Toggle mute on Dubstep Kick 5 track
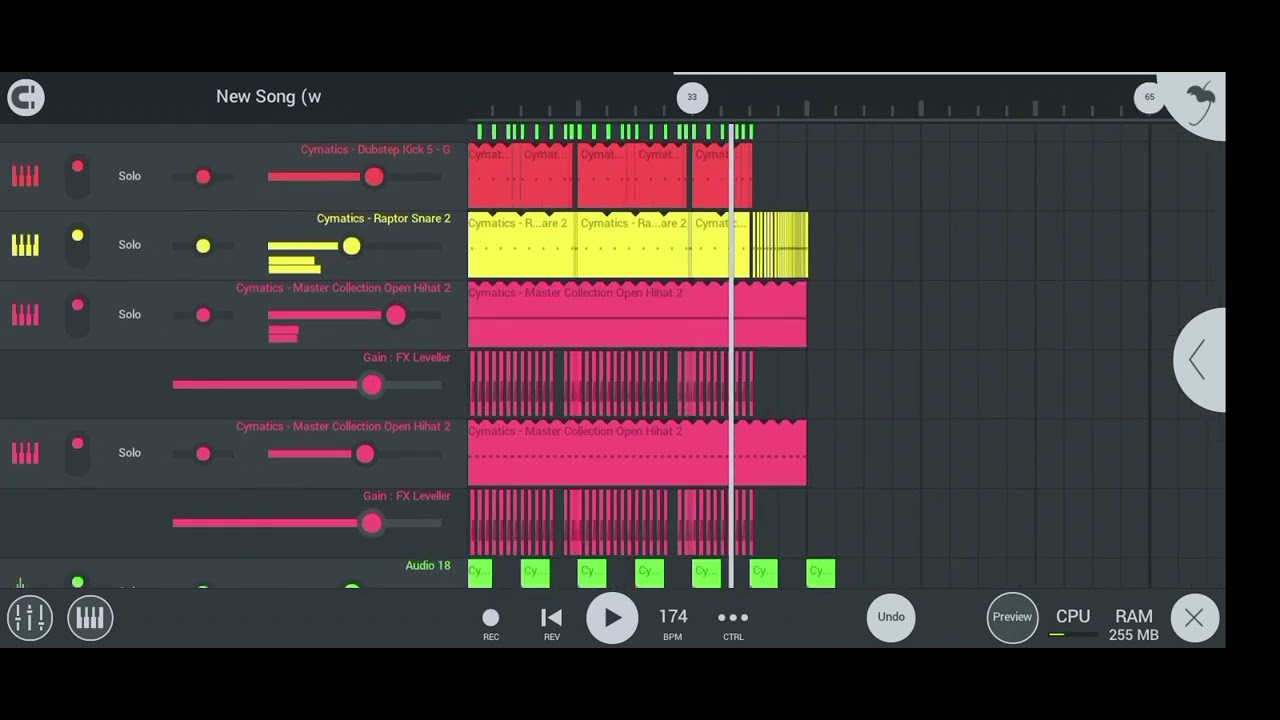1280x720 pixels. [x=77, y=176]
